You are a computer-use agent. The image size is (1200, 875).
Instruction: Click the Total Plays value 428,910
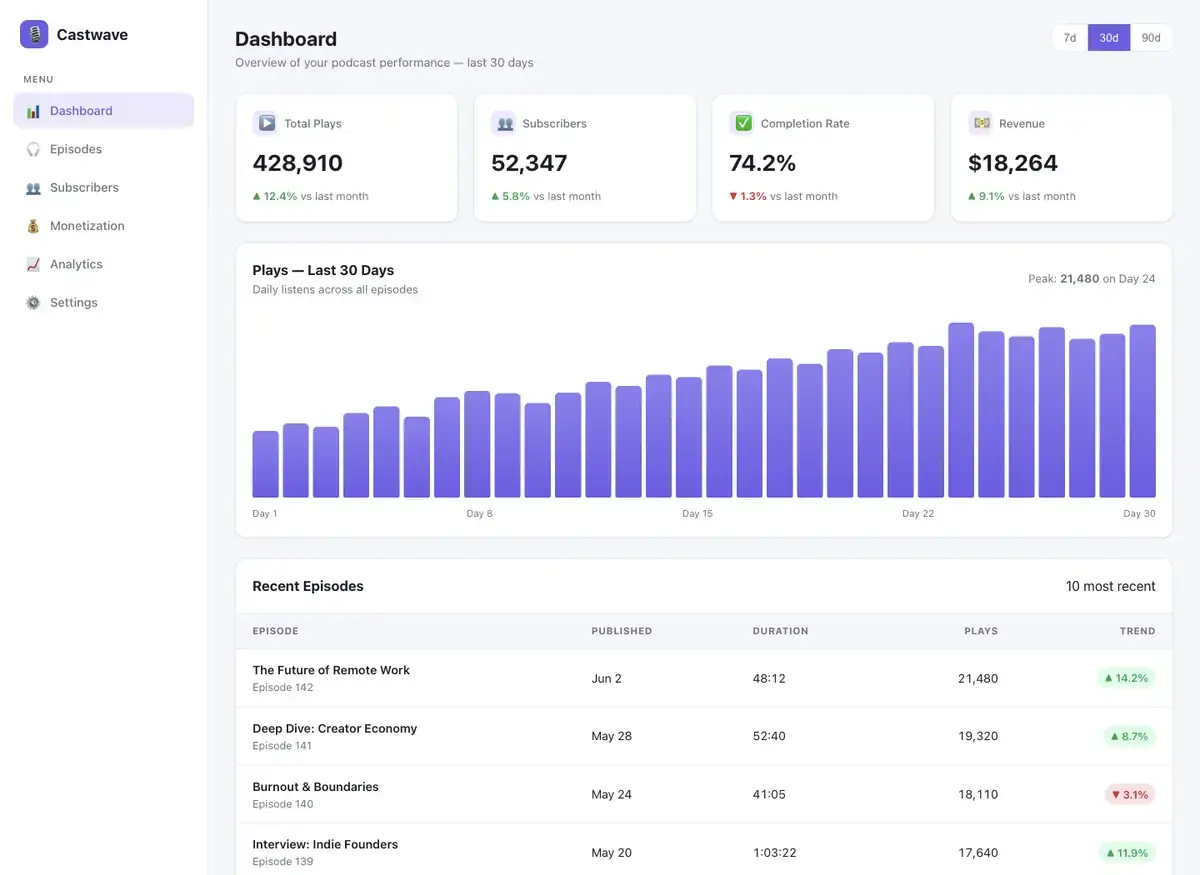pyautogui.click(x=298, y=163)
